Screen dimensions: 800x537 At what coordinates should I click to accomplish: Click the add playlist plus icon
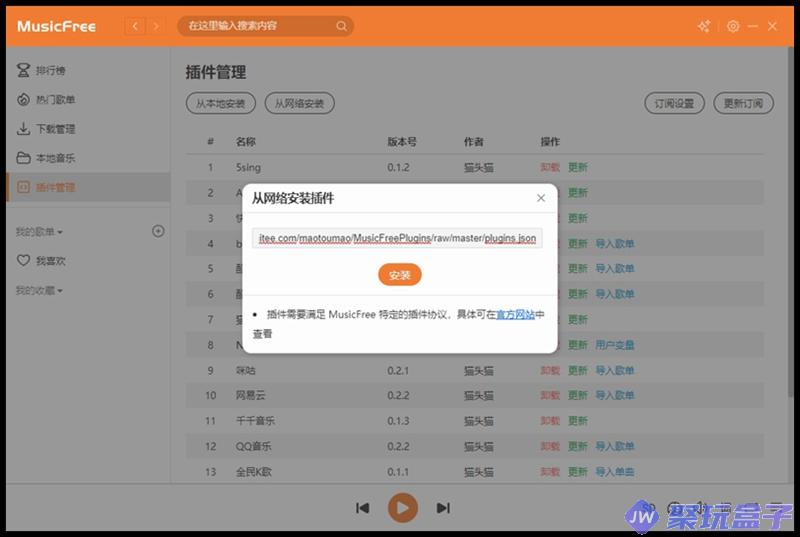tap(158, 231)
